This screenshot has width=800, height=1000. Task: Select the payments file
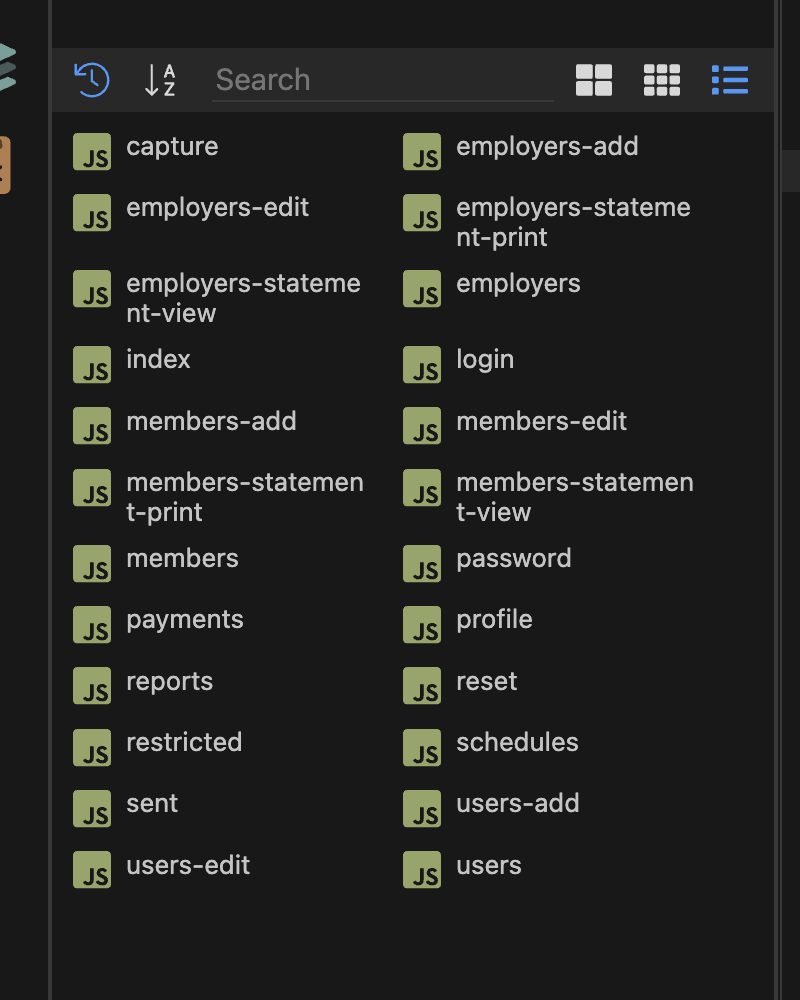tap(184, 620)
